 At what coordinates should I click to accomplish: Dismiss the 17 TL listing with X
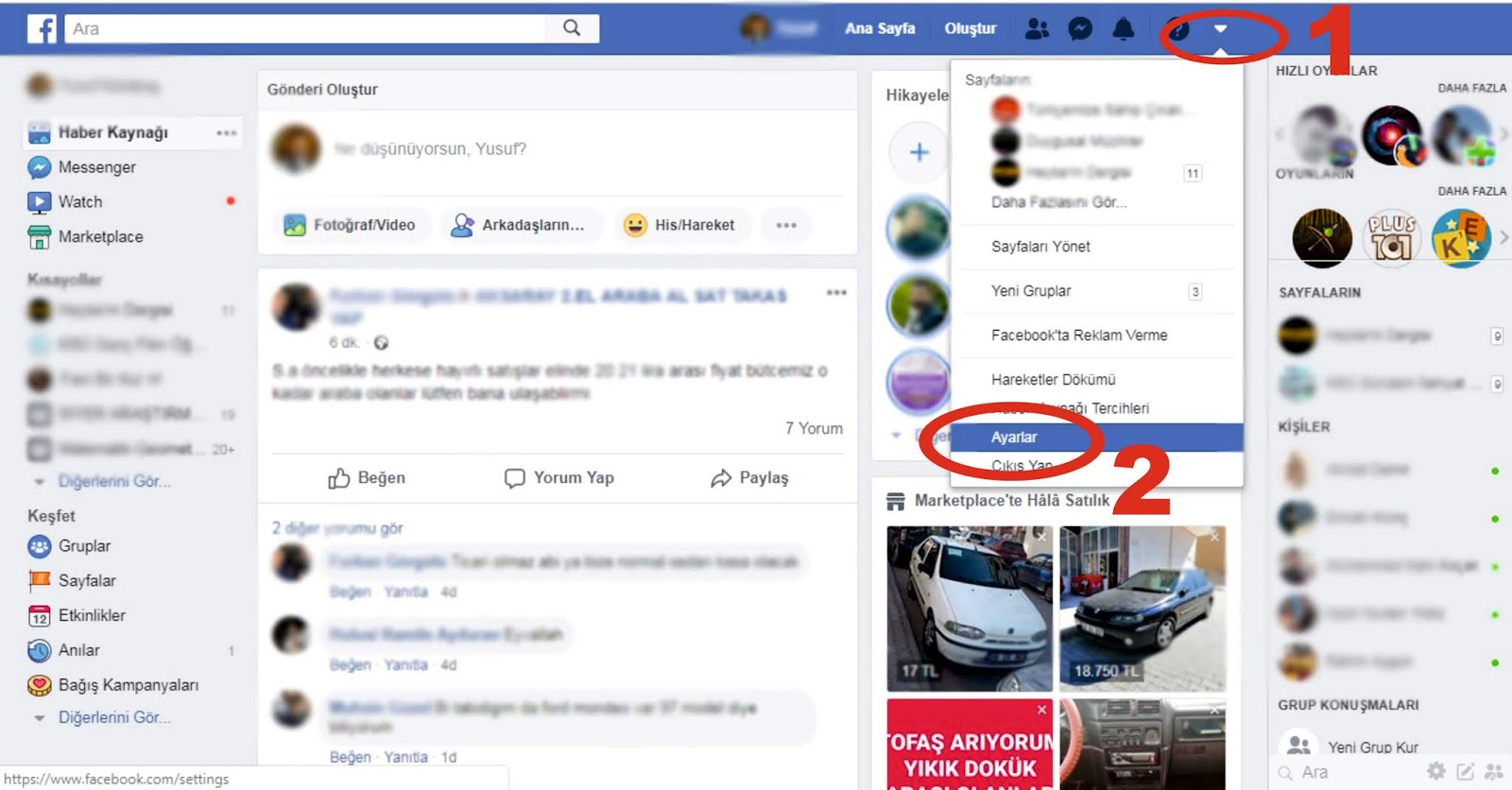point(1041,537)
